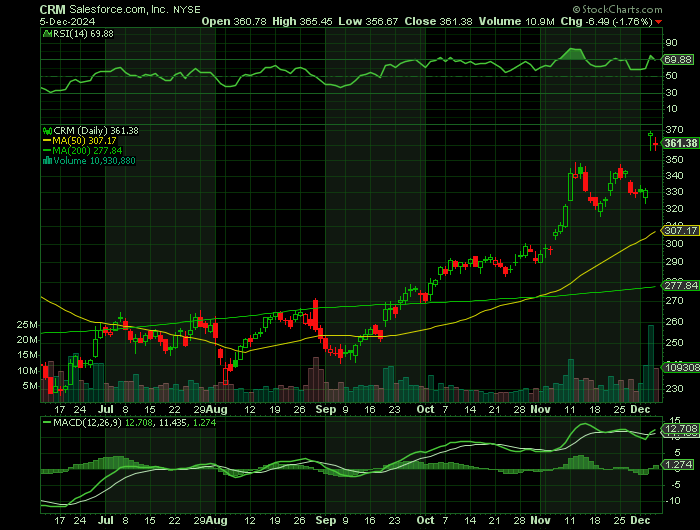Click the 12.708 MACD value tag on axis
The image size is (700, 530).
680,429
